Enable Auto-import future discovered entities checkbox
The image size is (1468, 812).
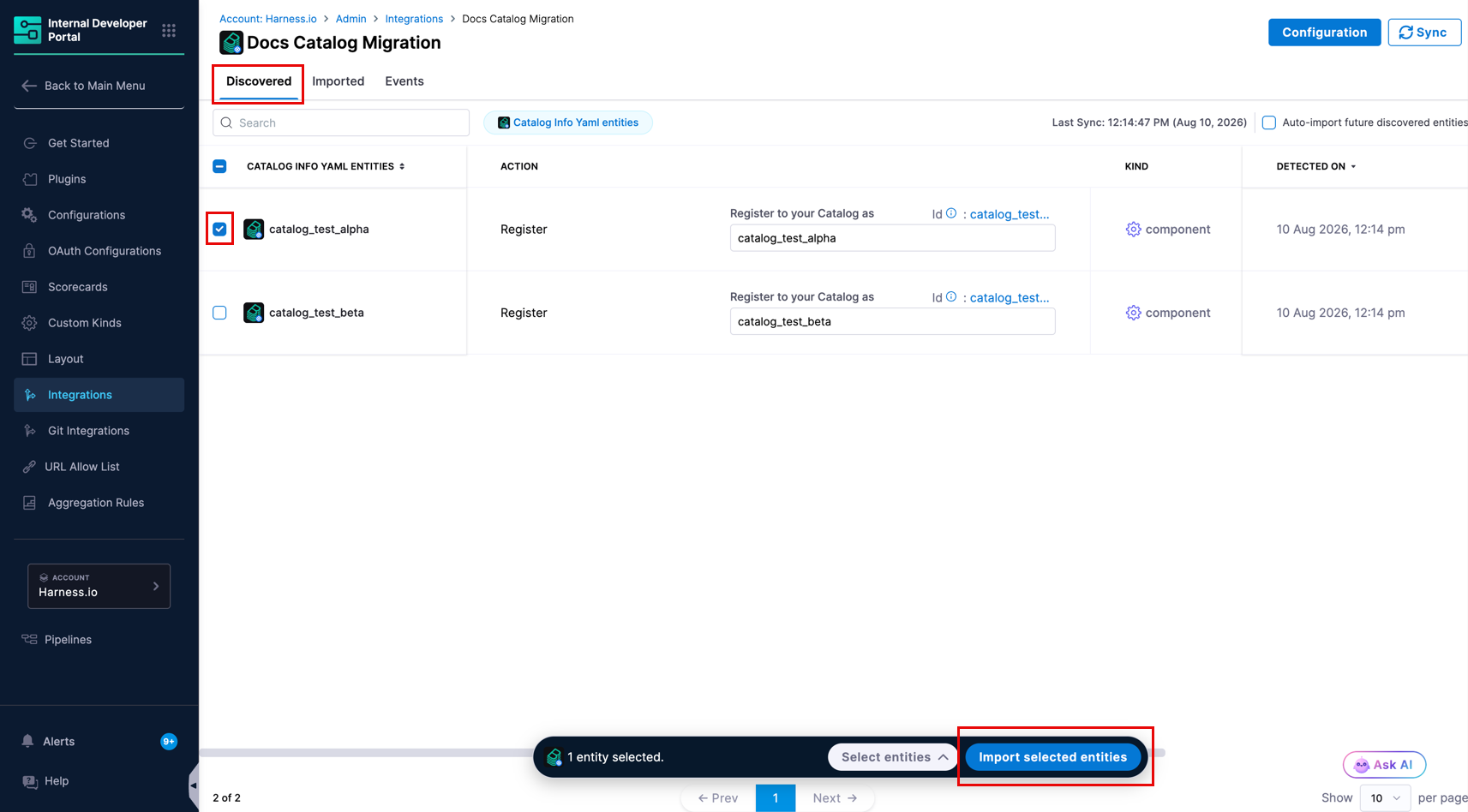pyautogui.click(x=1269, y=122)
